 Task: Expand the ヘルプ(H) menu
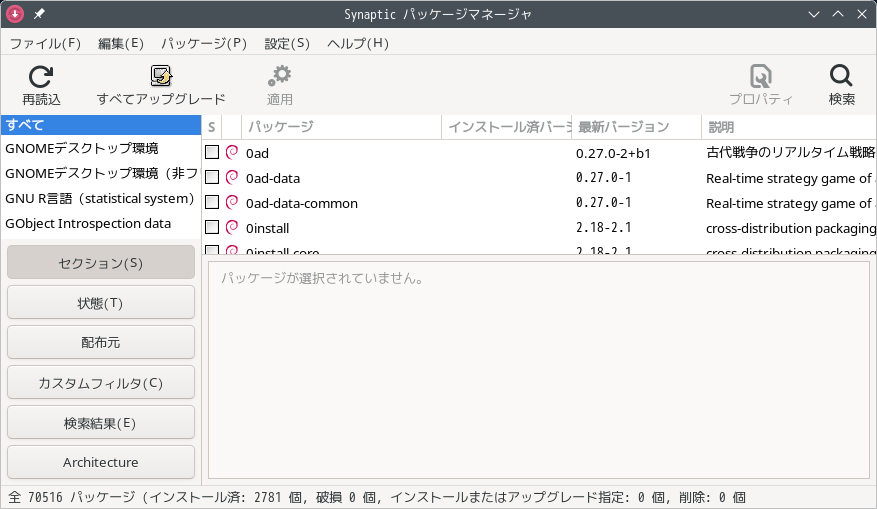pos(358,44)
